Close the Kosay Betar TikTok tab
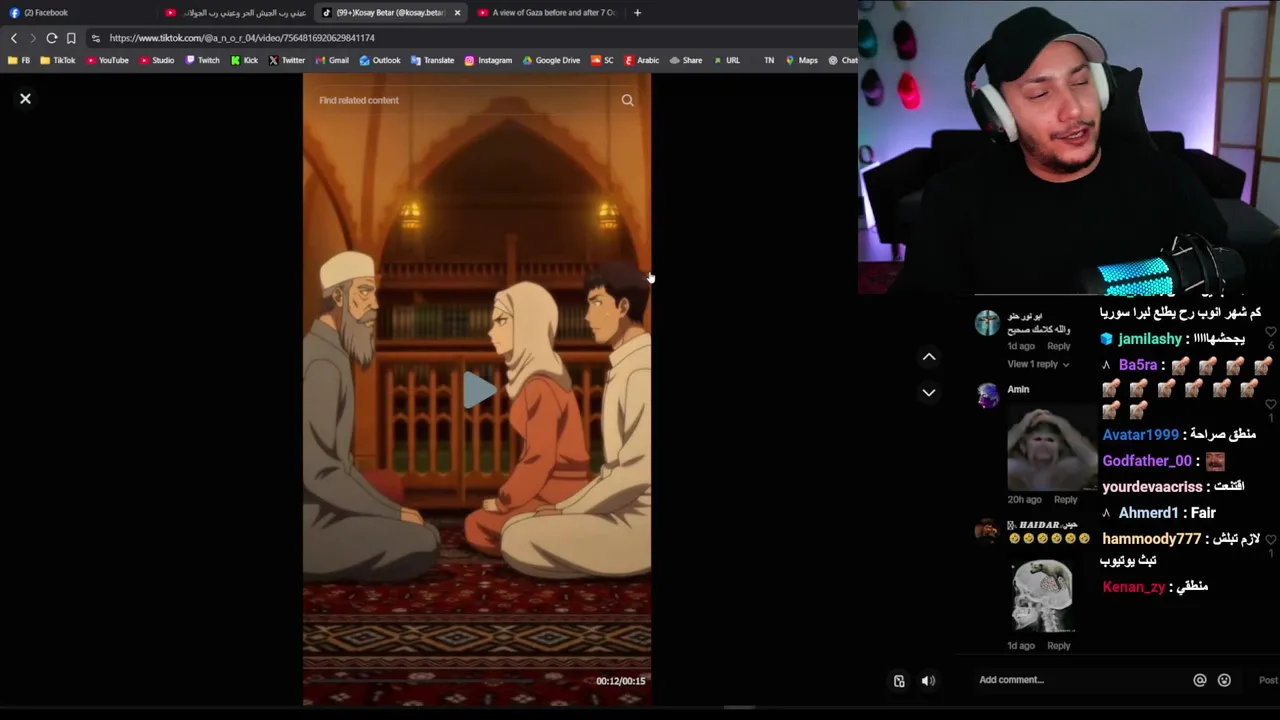Screen dimensions: 1280x720 457,13
